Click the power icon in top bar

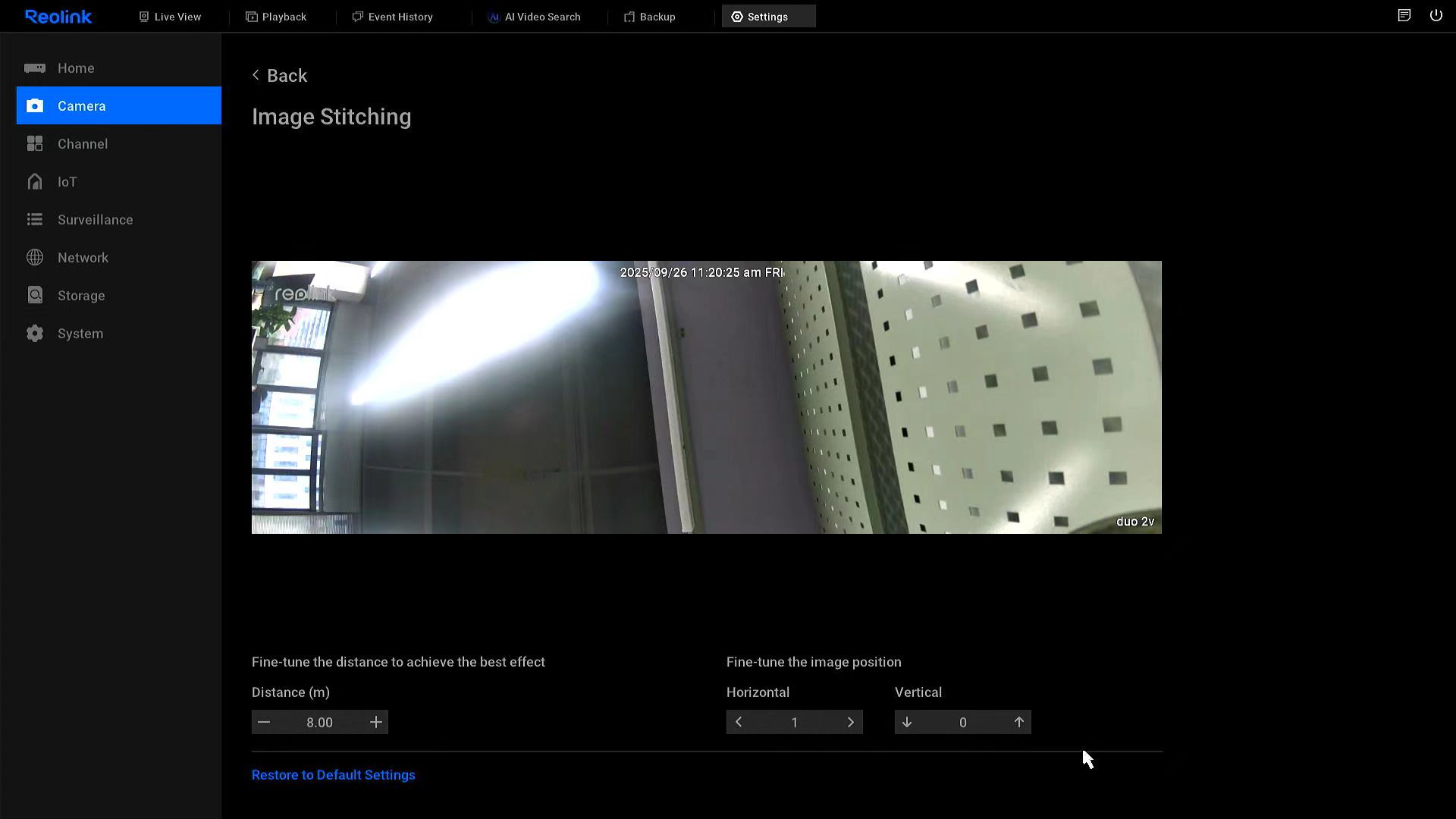pyautogui.click(x=1436, y=15)
